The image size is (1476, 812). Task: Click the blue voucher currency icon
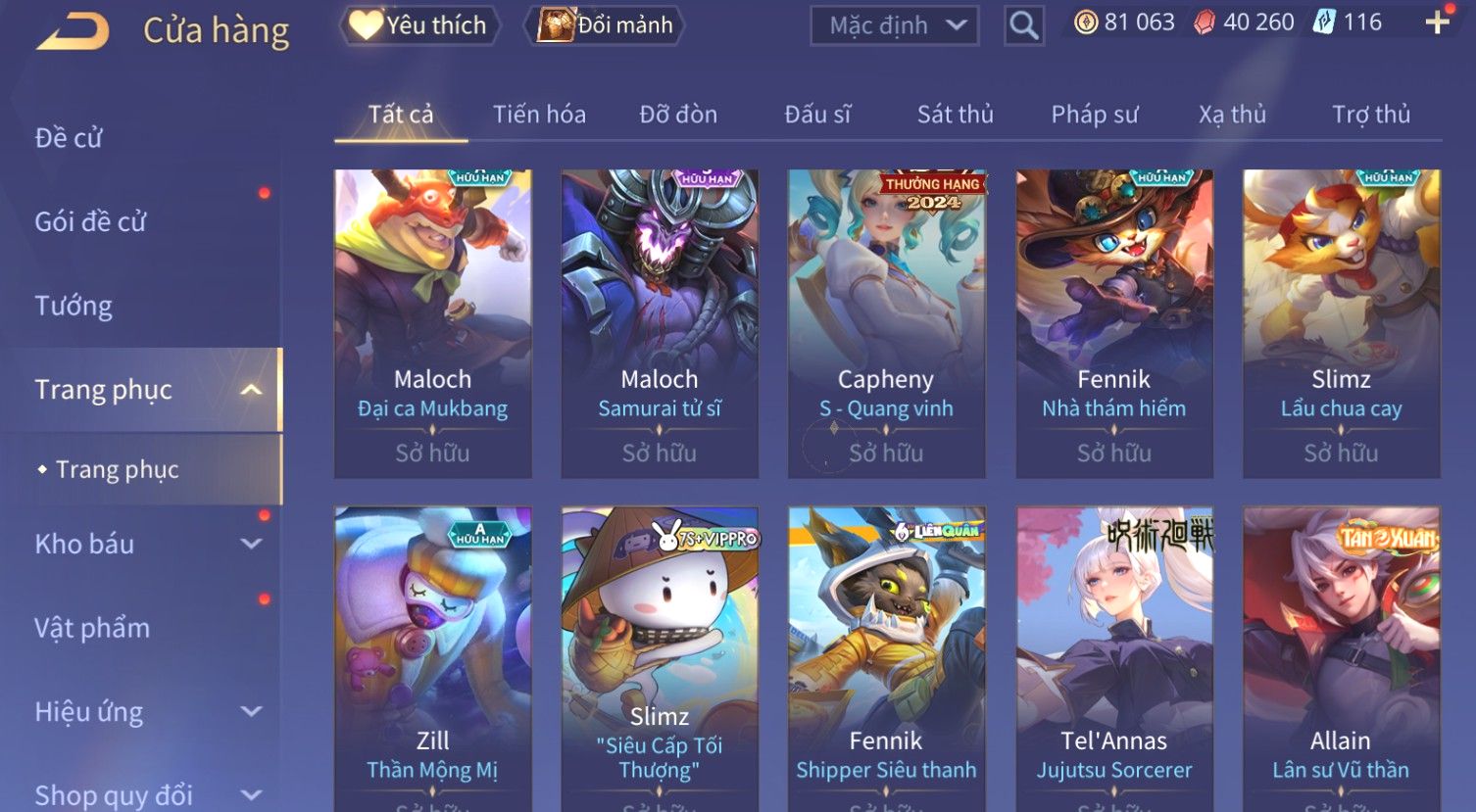[x=1323, y=23]
